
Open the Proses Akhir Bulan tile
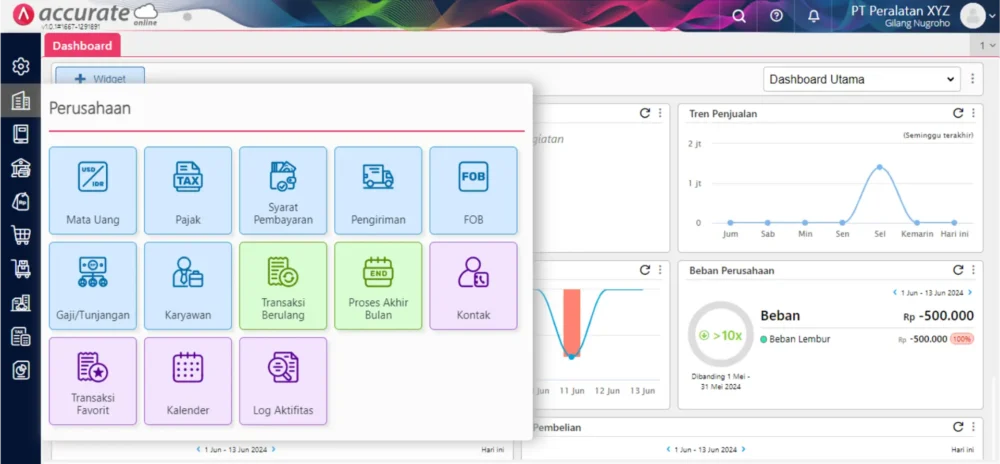378,286
